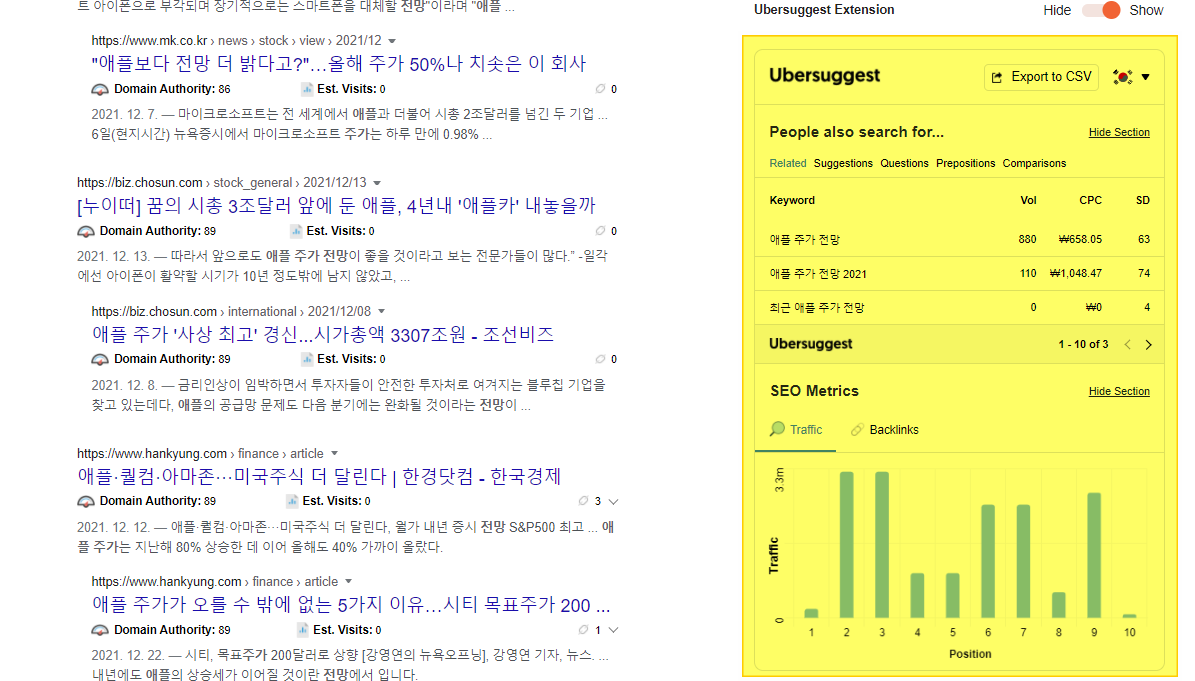This screenshot has height=681, width=1195.
Task: Click Domain Authority gauge for 애플·퀄컴·아마존 result
Action: [85, 501]
